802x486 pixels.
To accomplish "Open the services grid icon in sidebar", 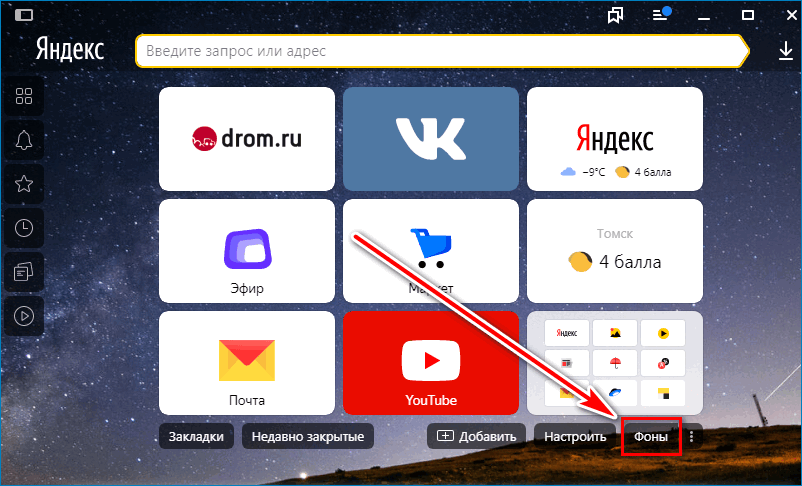I will click(24, 96).
